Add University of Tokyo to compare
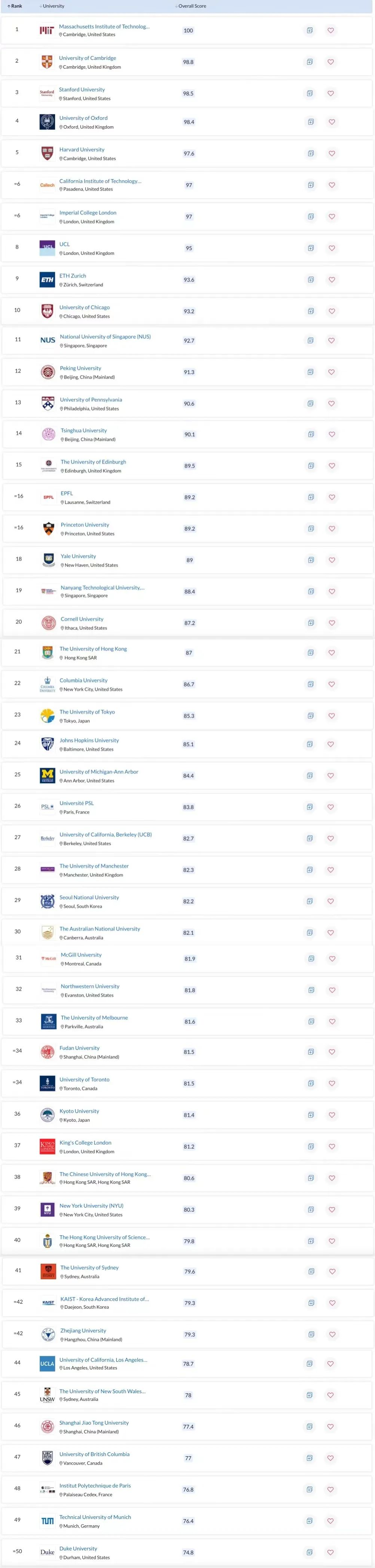The image size is (375, 1568). [x=310, y=716]
